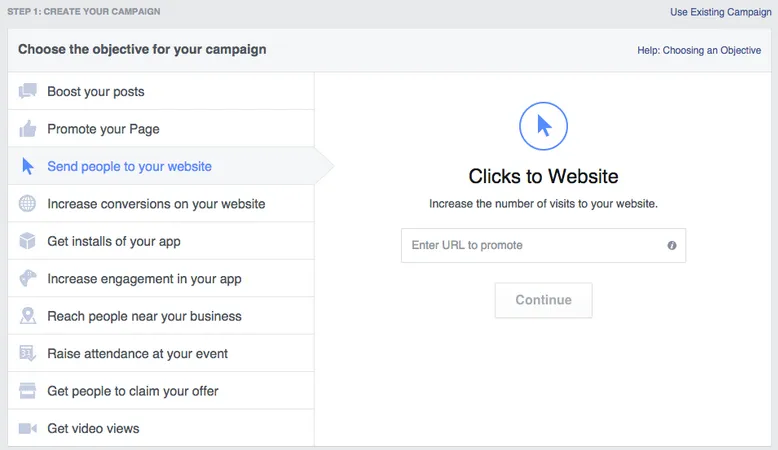
Task: Click the calendar event attendance icon
Action: pos(28,354)
